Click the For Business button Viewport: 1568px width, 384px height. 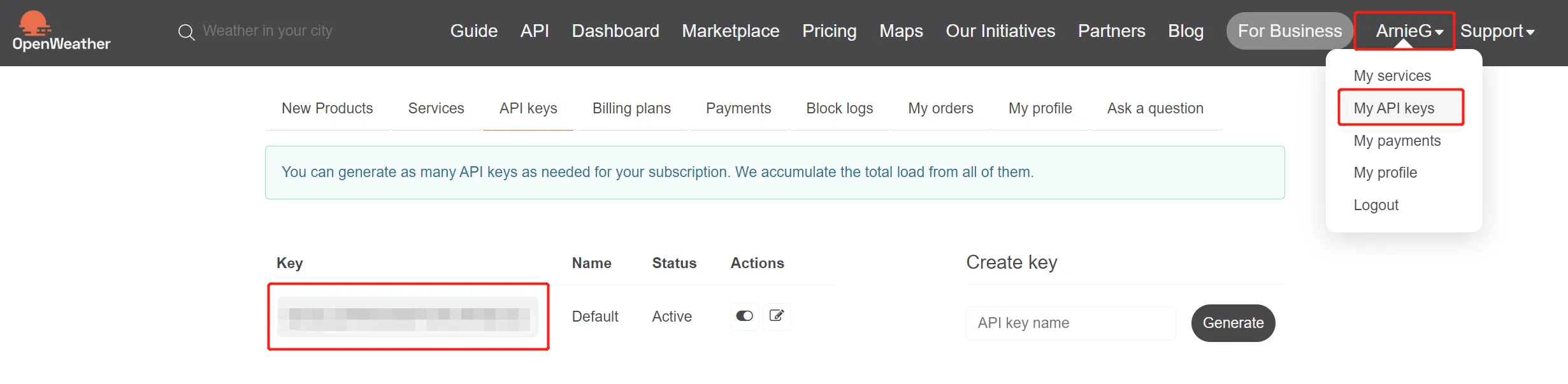[x=1289, y=31]
